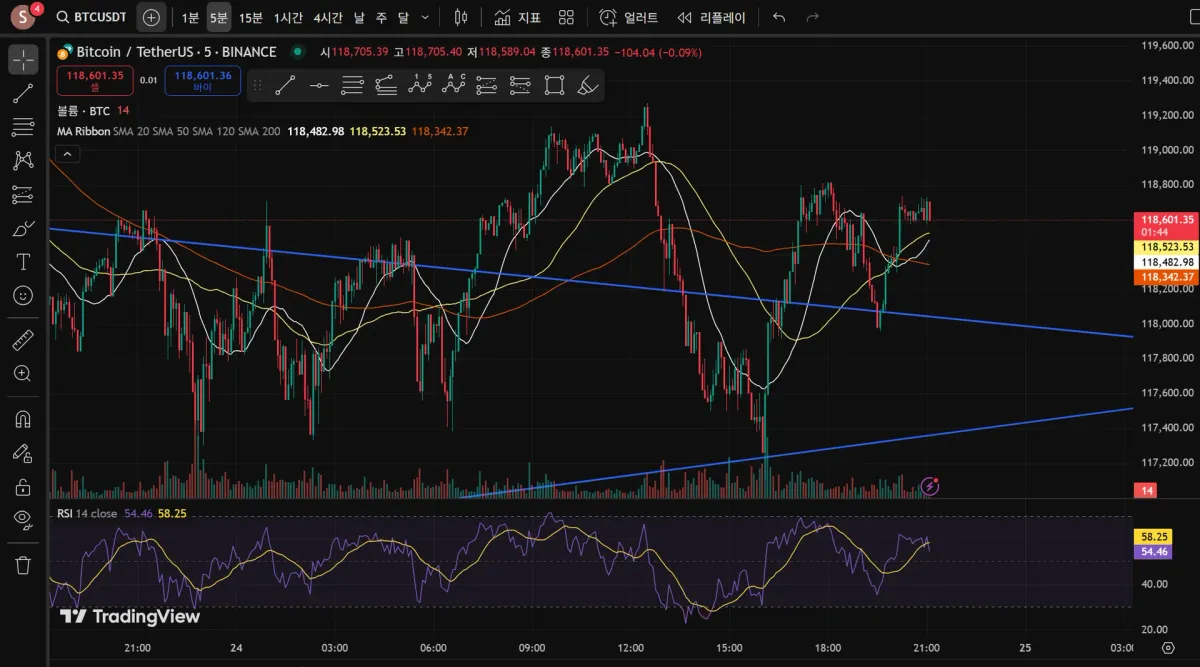Expand the timeframe dropdown chevron

coord(426,17)
